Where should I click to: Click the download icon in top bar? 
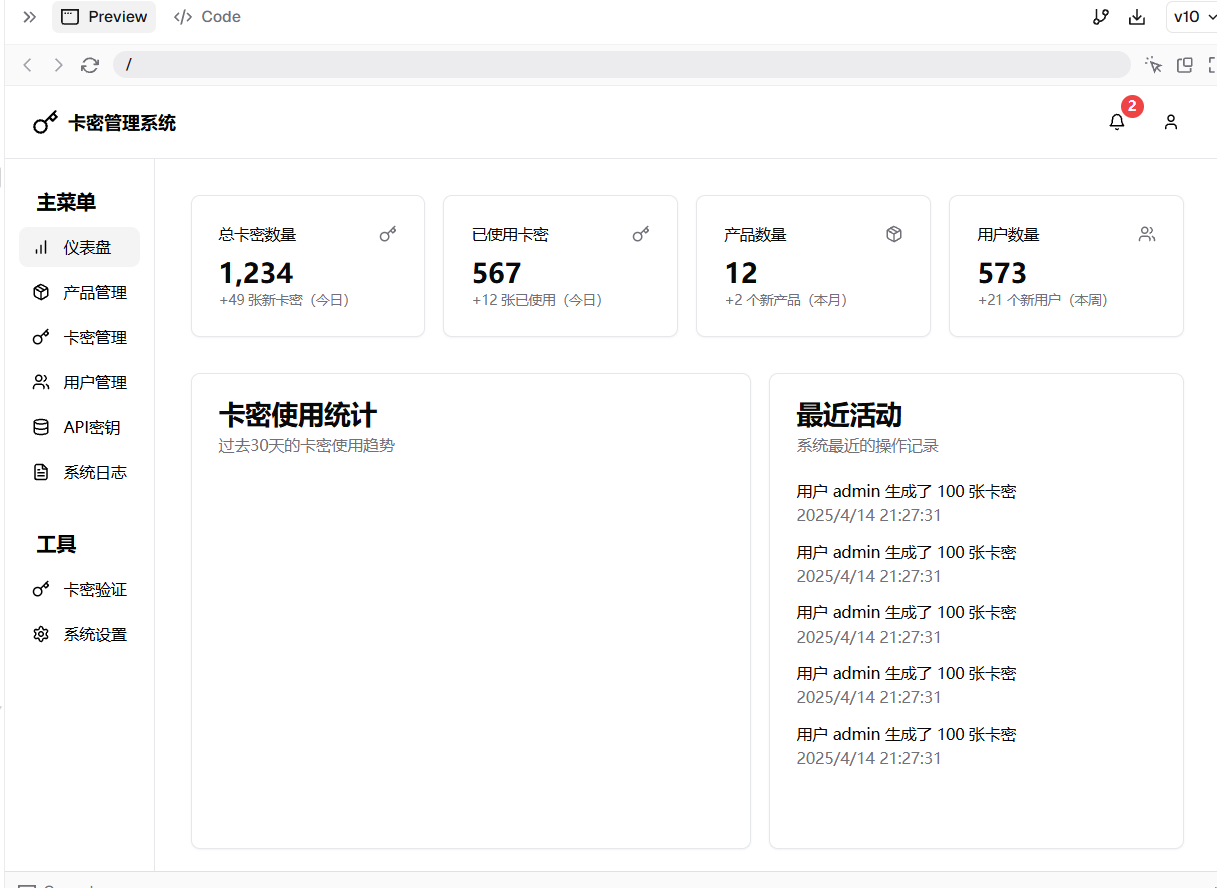1136,17
